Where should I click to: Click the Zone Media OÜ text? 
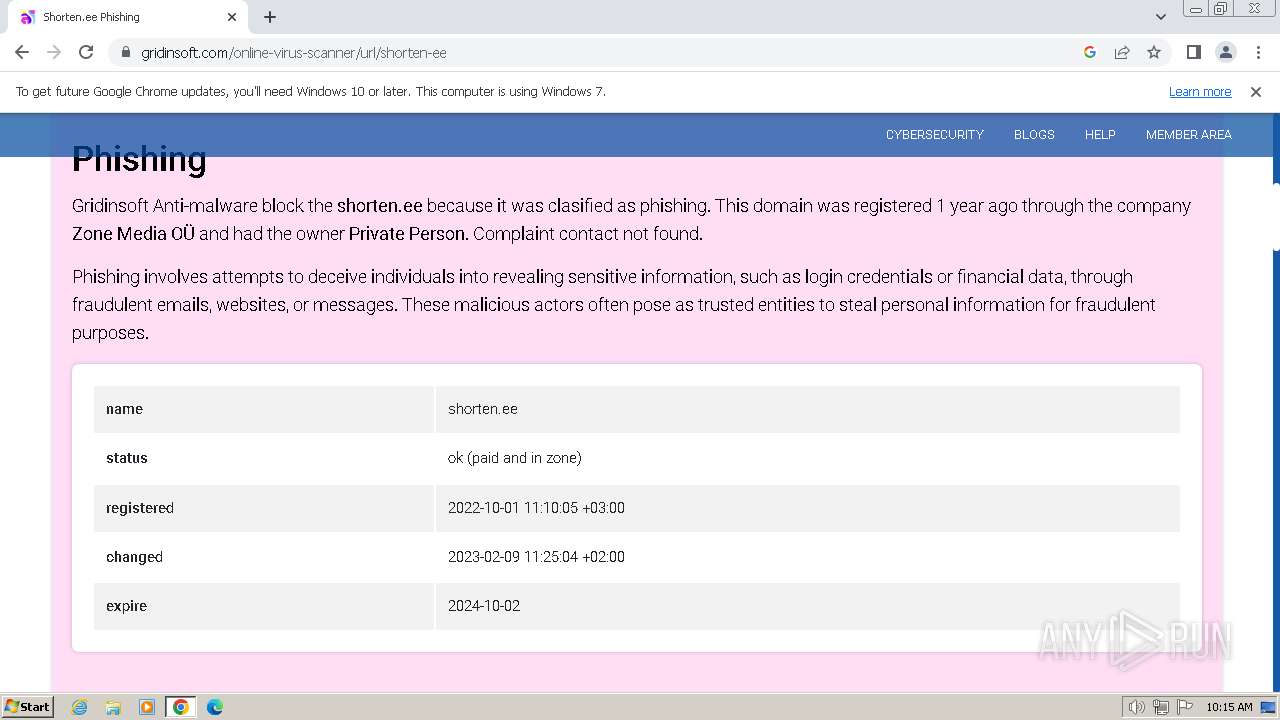133,234
